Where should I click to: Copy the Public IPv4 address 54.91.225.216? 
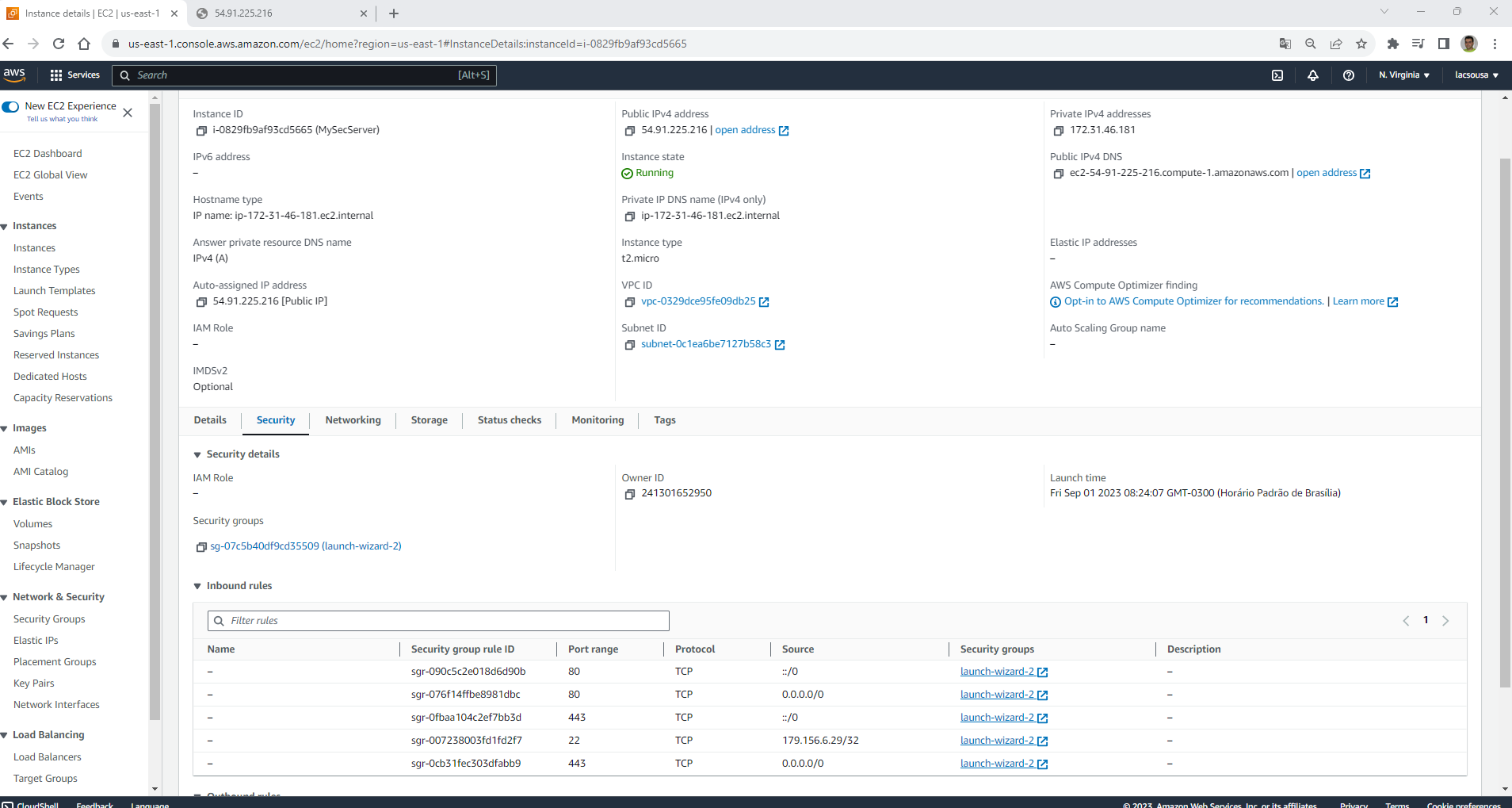pos(630,131)
